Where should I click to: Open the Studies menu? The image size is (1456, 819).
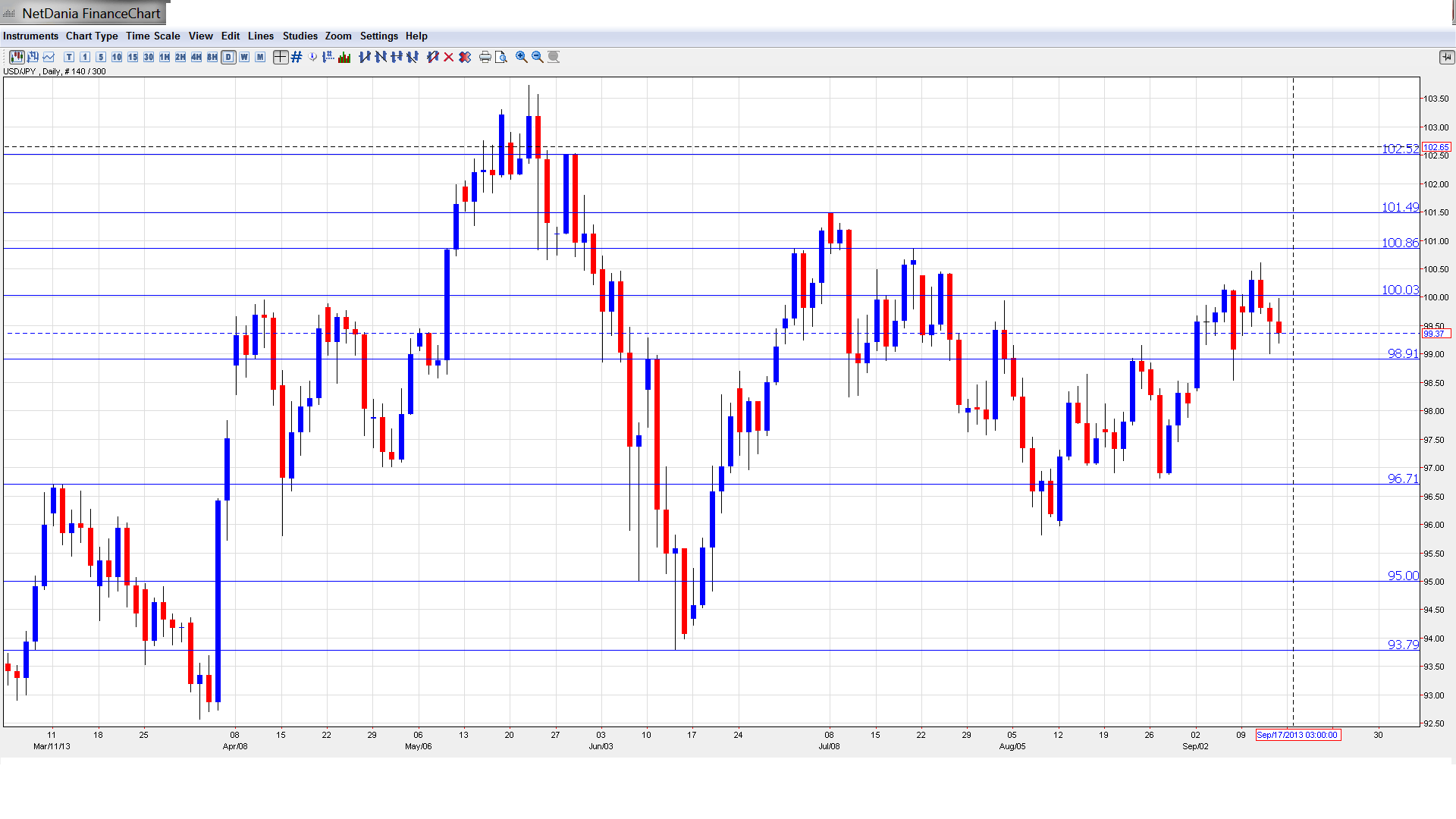pos(300,36)
